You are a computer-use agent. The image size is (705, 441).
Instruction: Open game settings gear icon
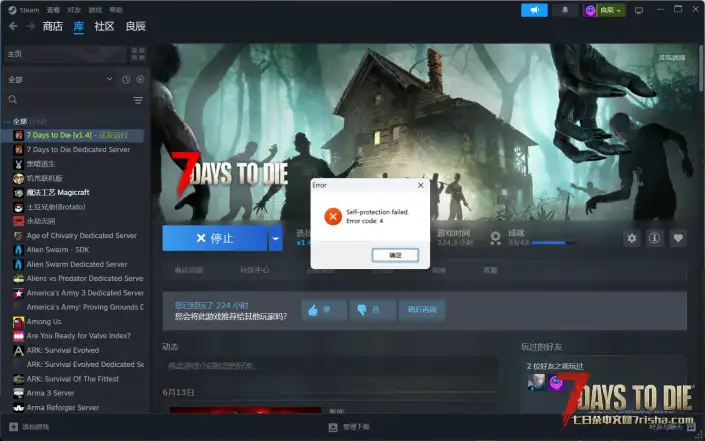point(632,238)
